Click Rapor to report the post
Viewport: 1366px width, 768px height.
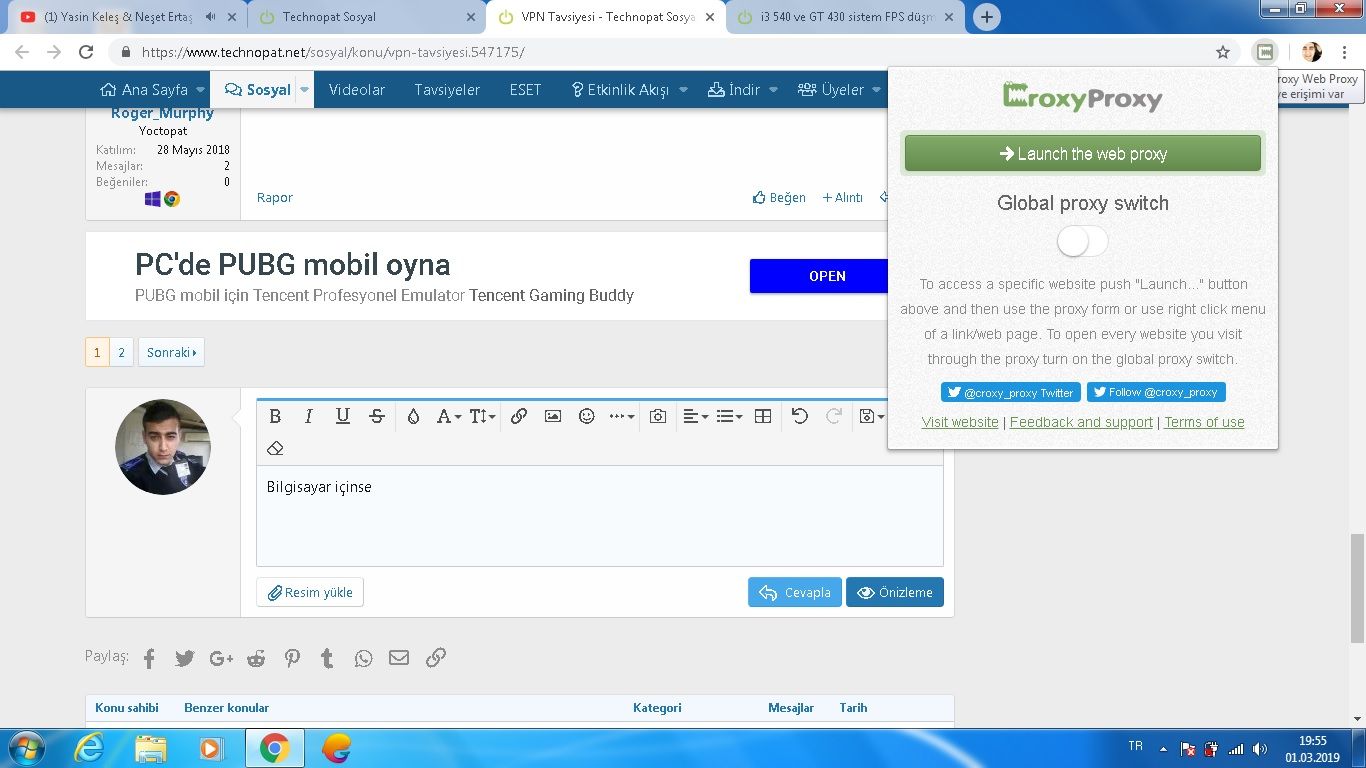click(275, 198)
